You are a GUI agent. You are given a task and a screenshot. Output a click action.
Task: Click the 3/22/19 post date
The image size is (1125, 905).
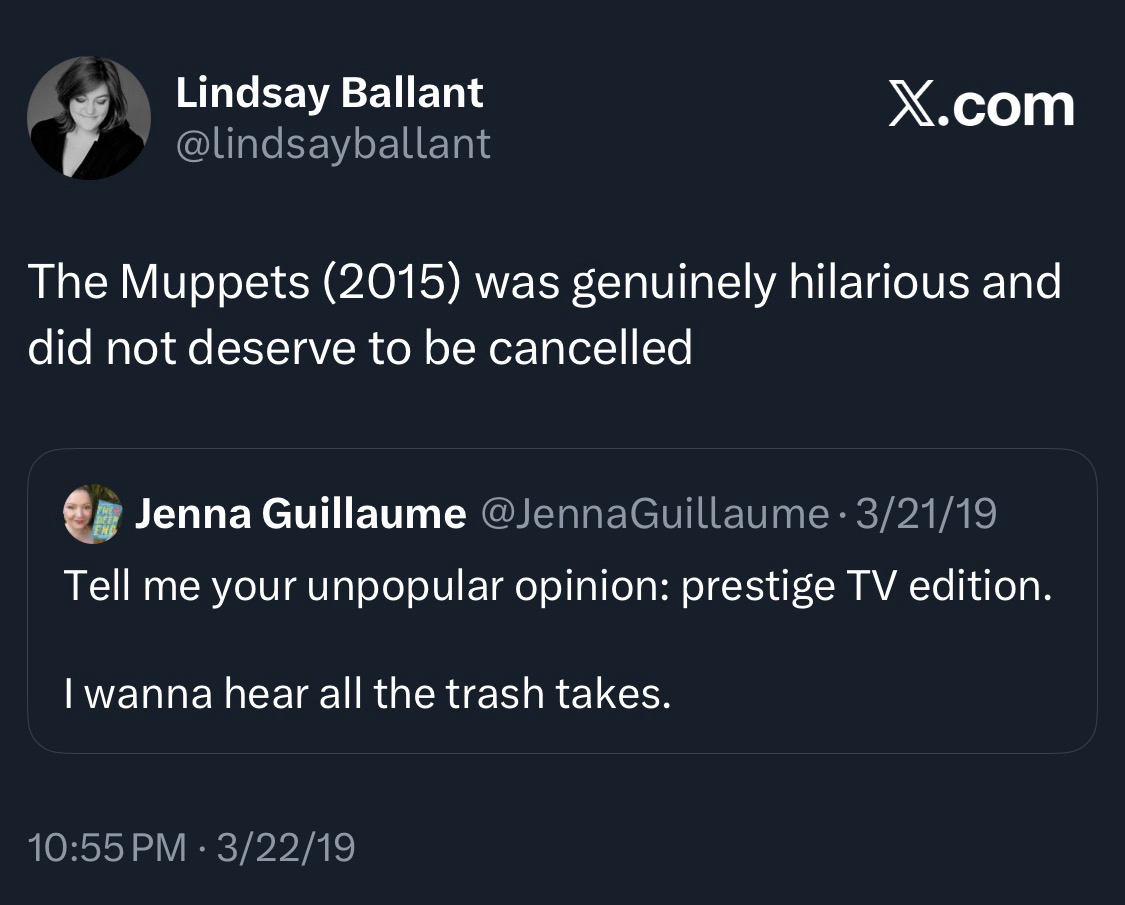pyautogui.click(x=286, y=848)
